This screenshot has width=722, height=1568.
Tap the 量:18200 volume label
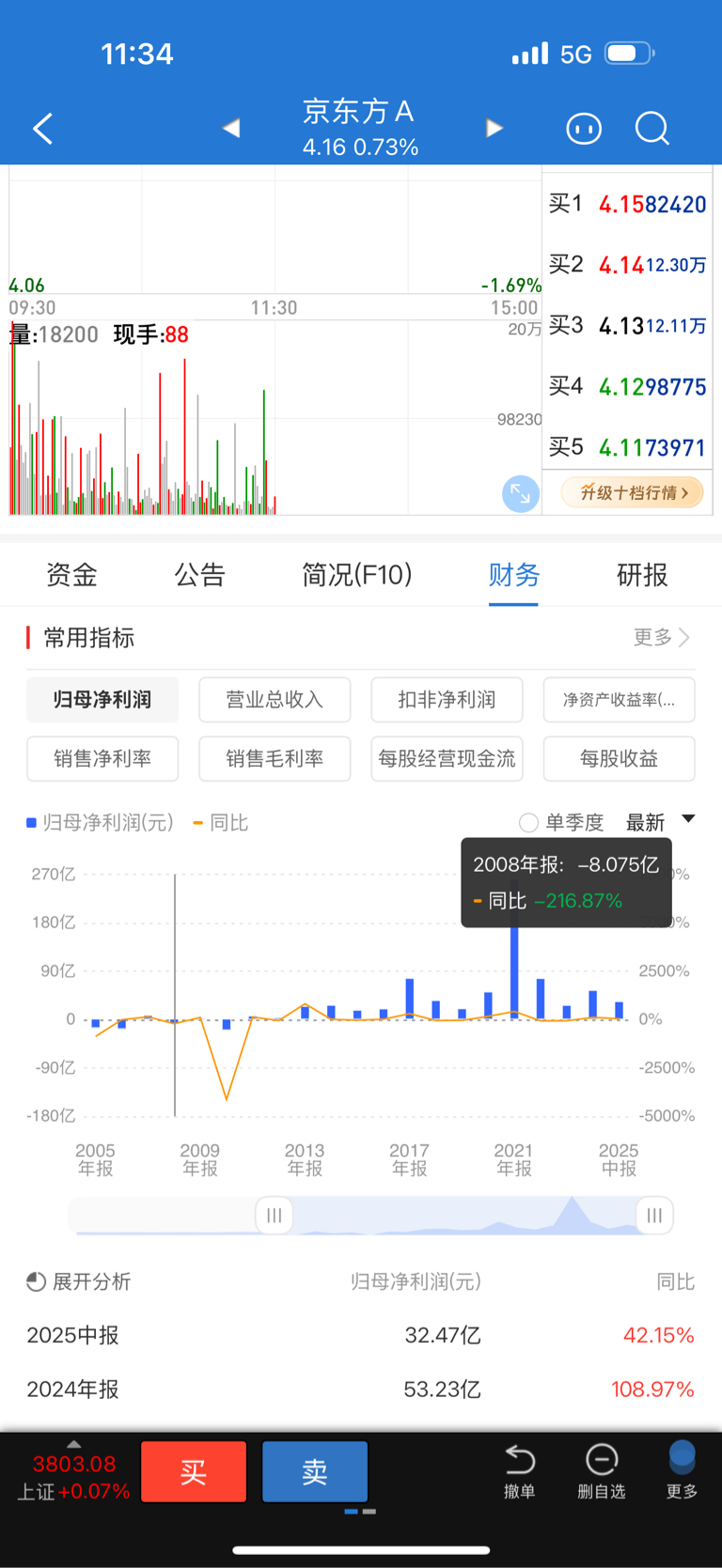(54, 334)
